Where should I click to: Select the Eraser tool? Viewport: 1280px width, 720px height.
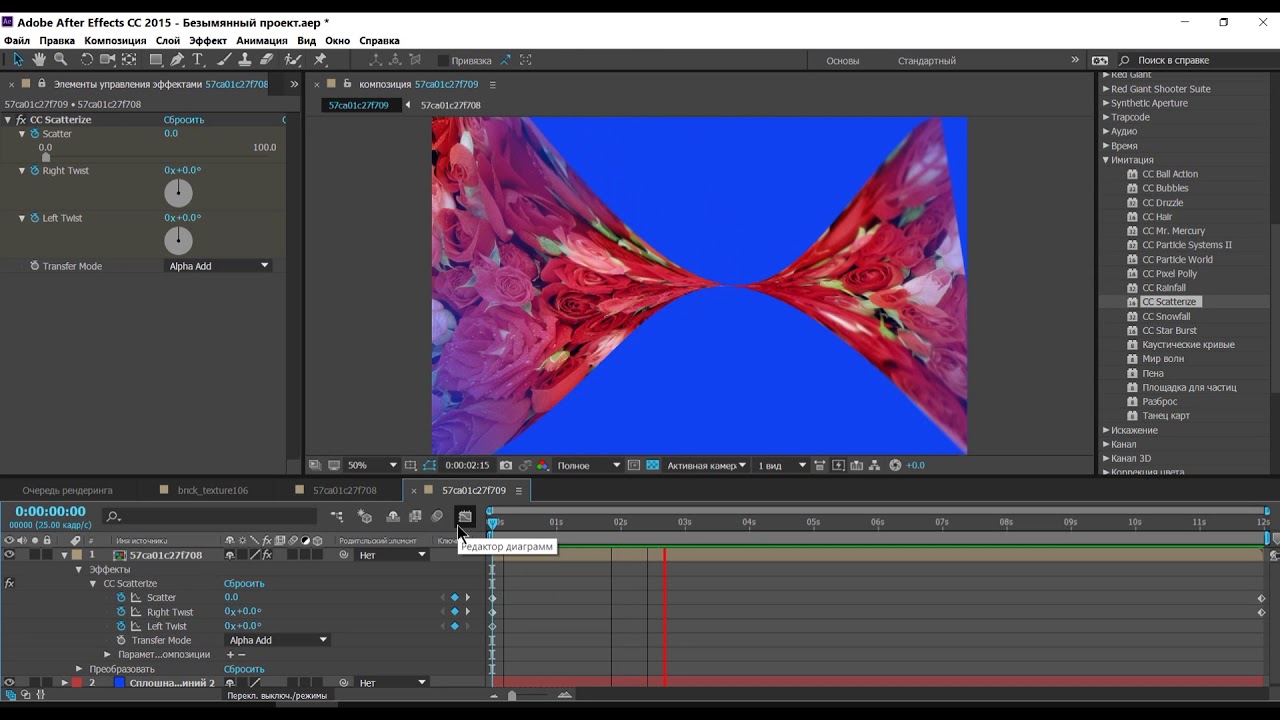pos(267,60)
